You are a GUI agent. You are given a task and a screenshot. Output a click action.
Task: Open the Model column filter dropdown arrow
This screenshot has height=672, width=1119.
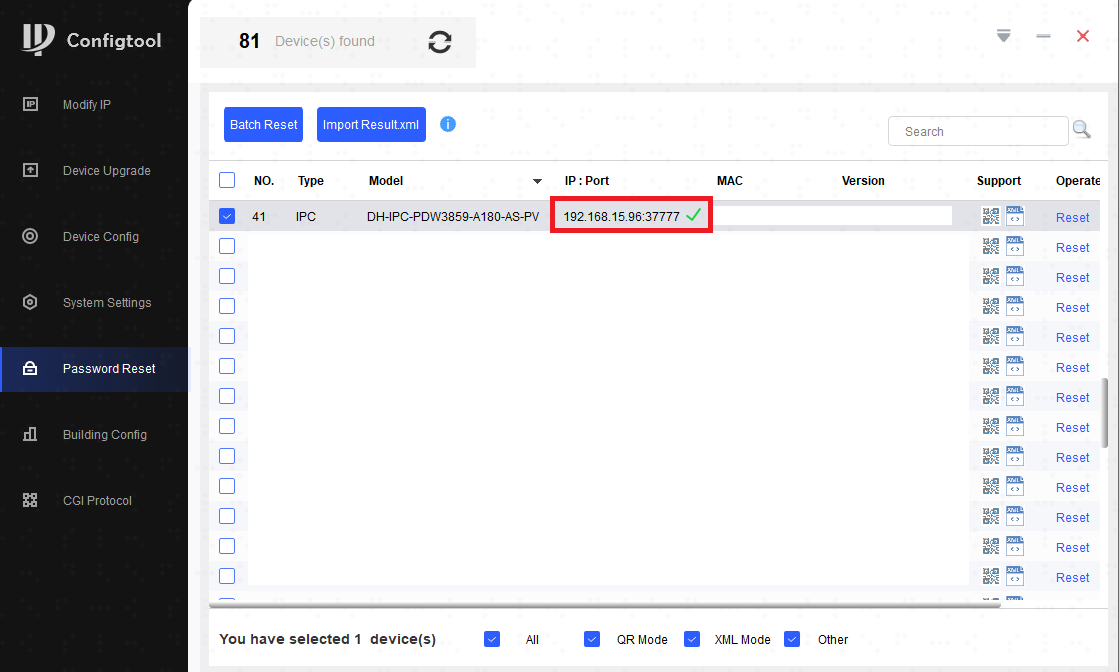click(x=537, y=181)
